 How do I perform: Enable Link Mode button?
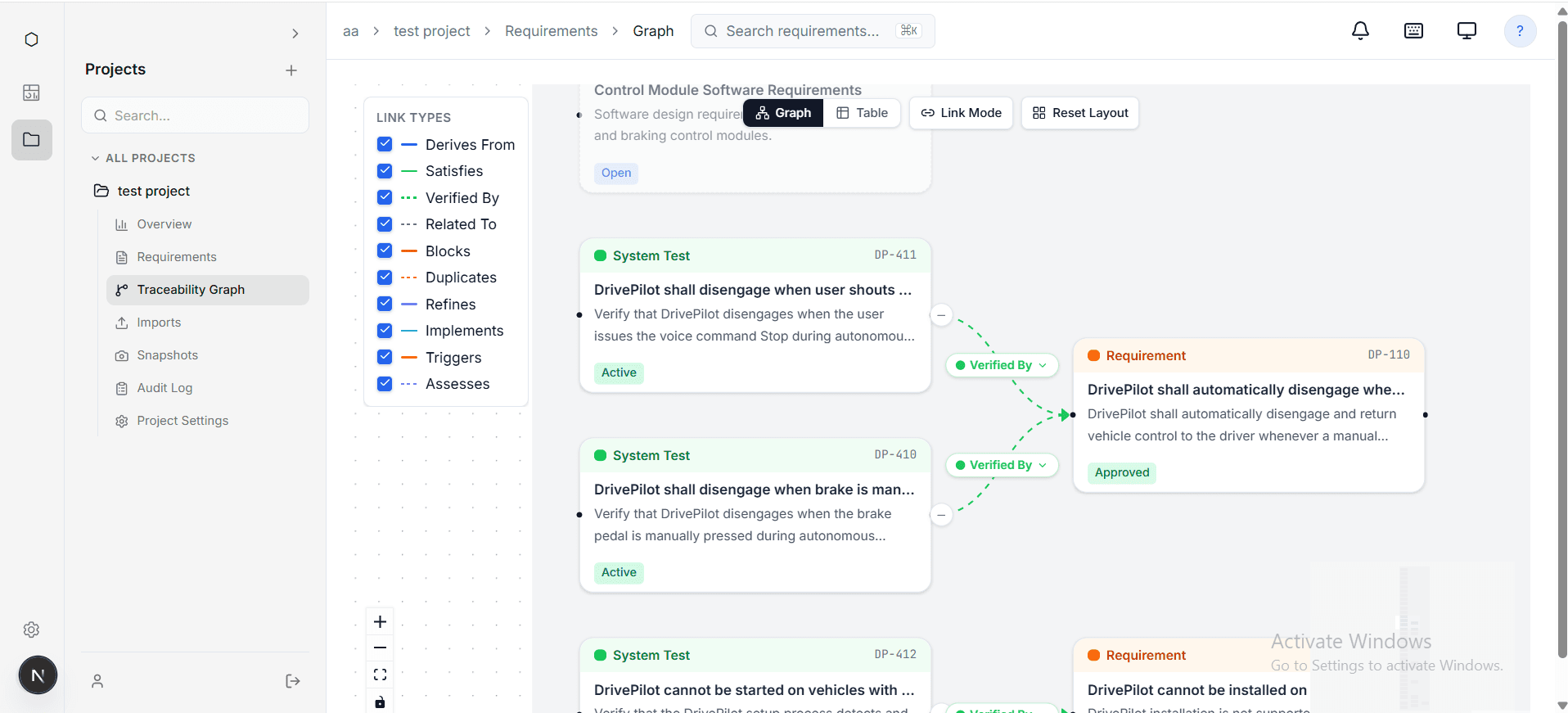[961, 113]
